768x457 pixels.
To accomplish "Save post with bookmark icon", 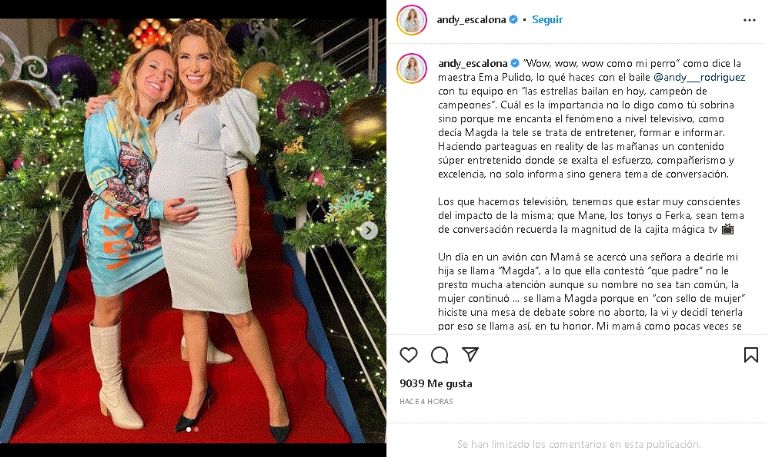I will pos(750,355).
